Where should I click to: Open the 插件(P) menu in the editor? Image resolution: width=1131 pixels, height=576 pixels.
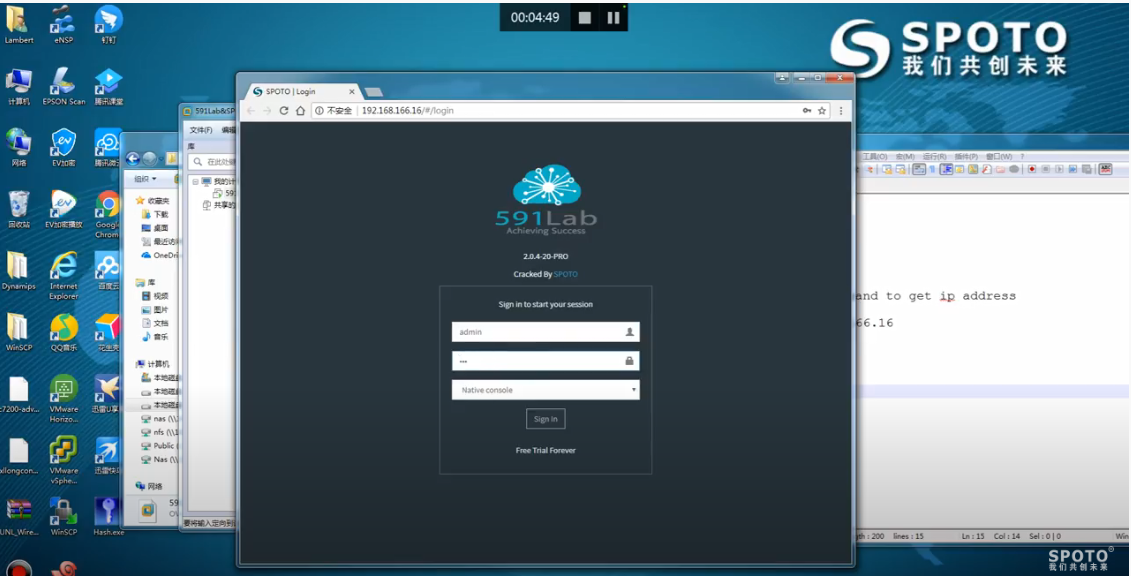click(966, 156)
